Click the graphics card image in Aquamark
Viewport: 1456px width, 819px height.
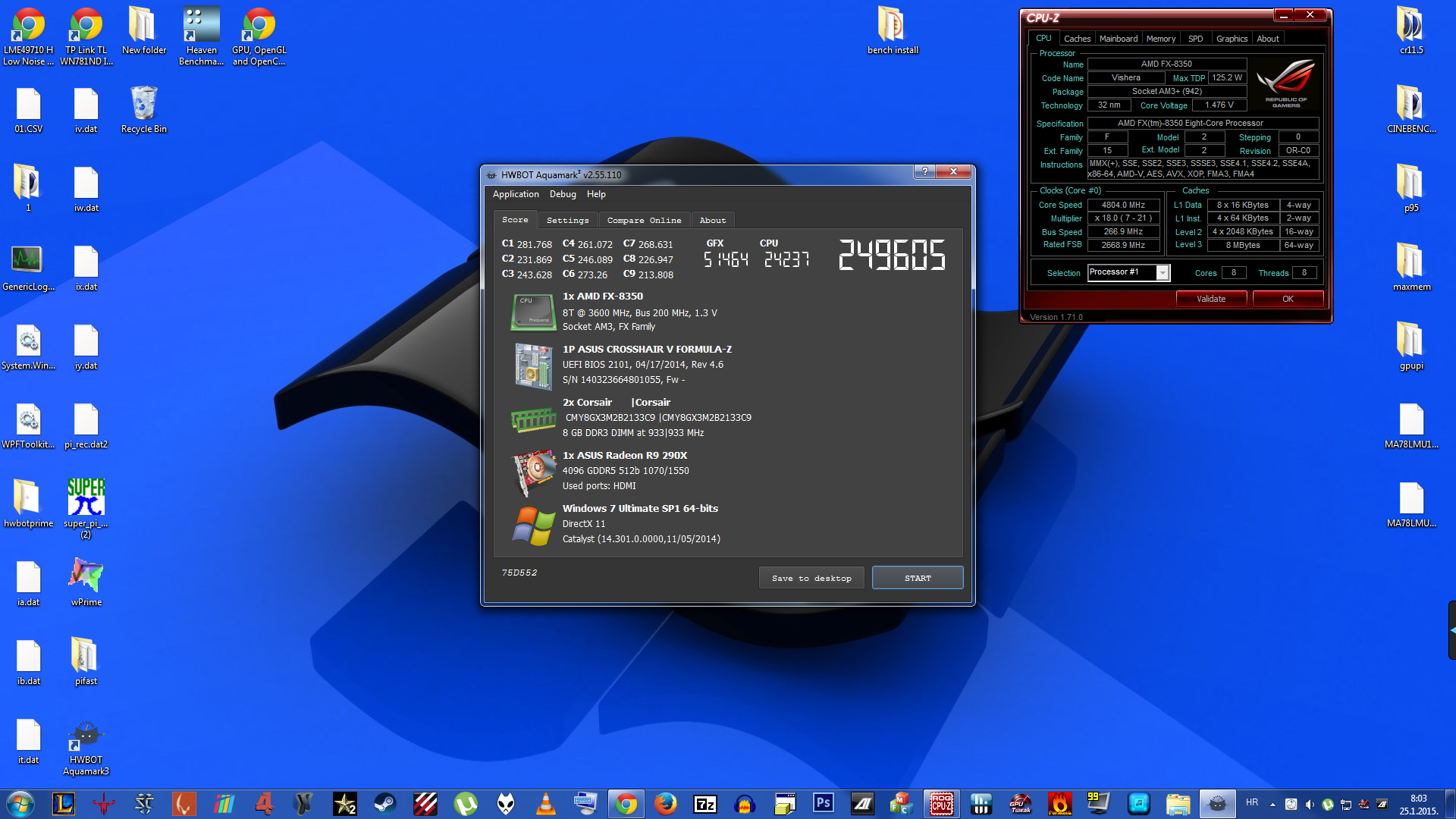(x=533, y=472)
